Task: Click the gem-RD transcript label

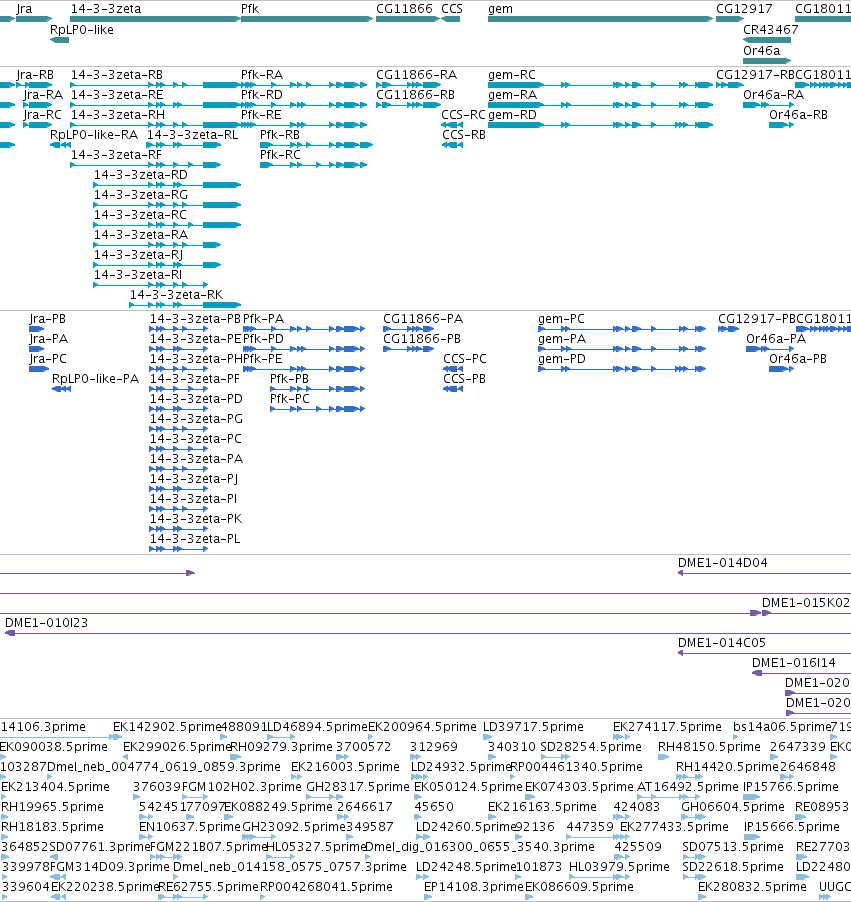Action: click(x=512, y=114)
